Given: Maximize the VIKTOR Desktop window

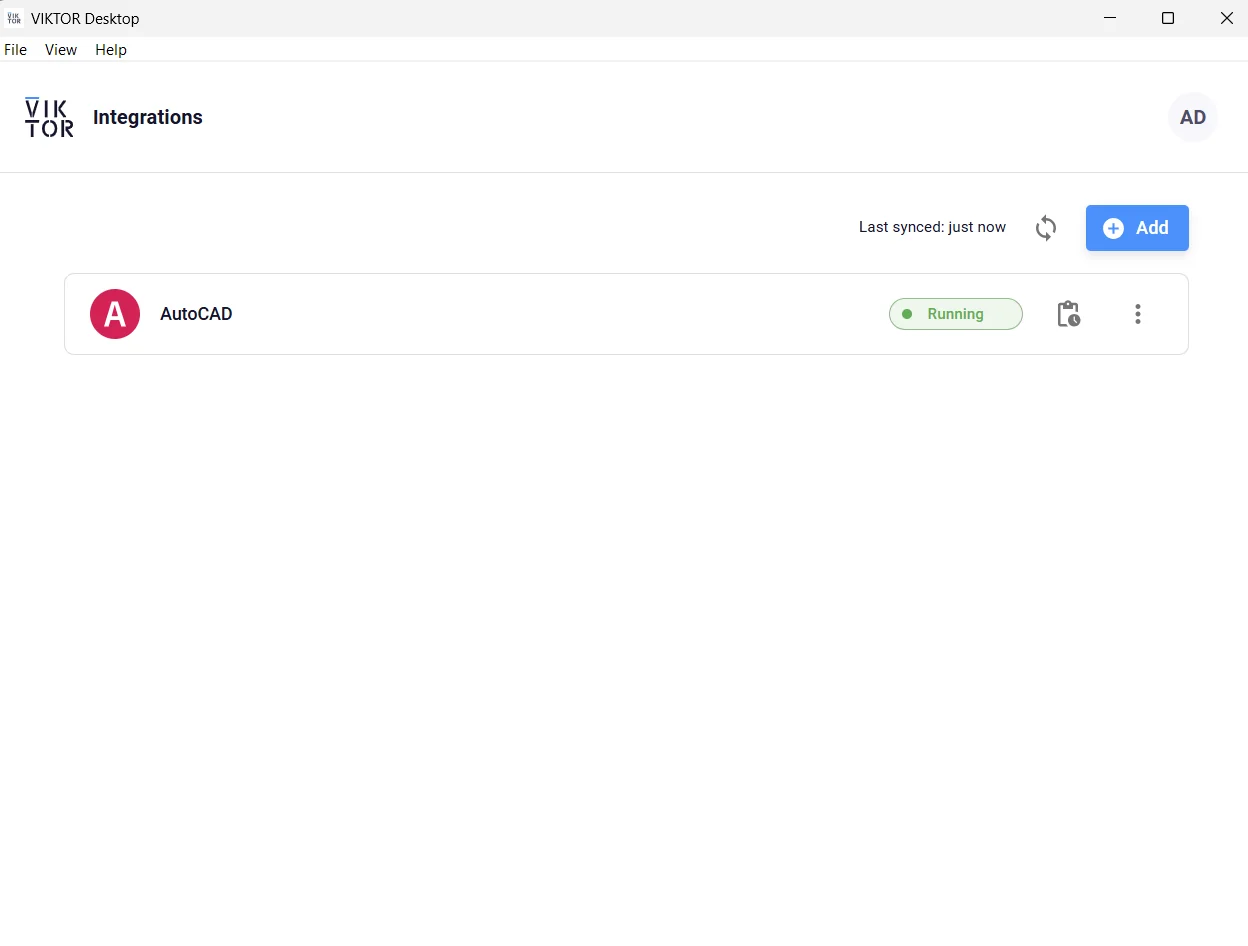Looking at the screenshot, I should coord(1168,18).
